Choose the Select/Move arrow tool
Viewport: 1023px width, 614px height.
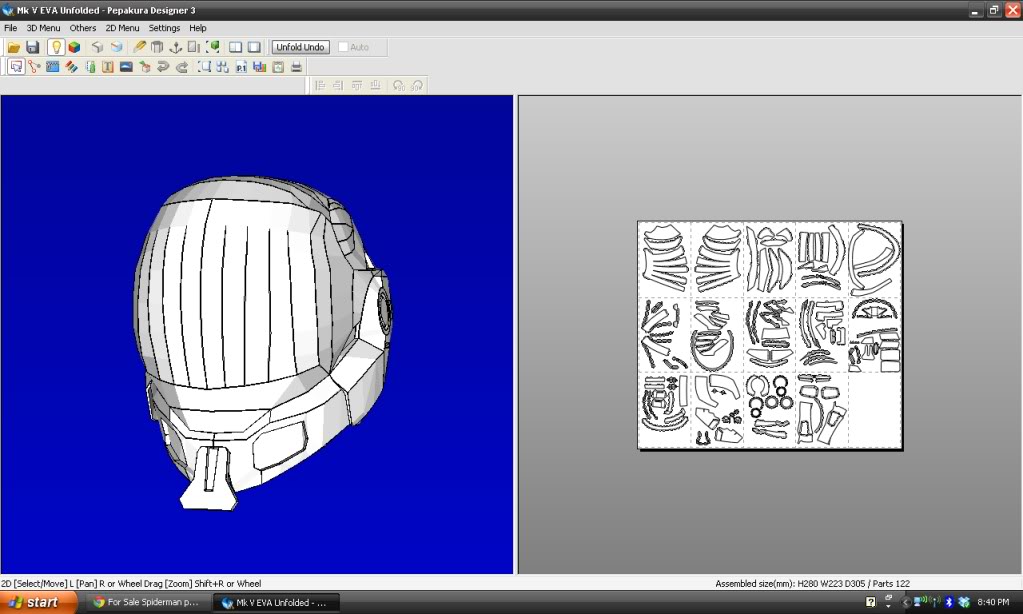(x=16, y=67)
